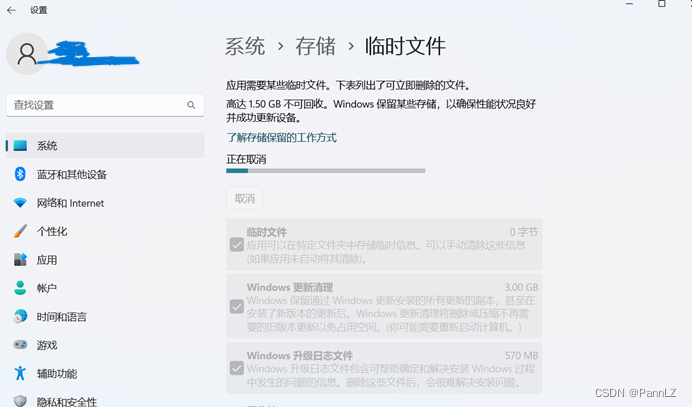Open 辅助功能 settings
The height and width of the screenshot is (407, 692).
(105, 374)
